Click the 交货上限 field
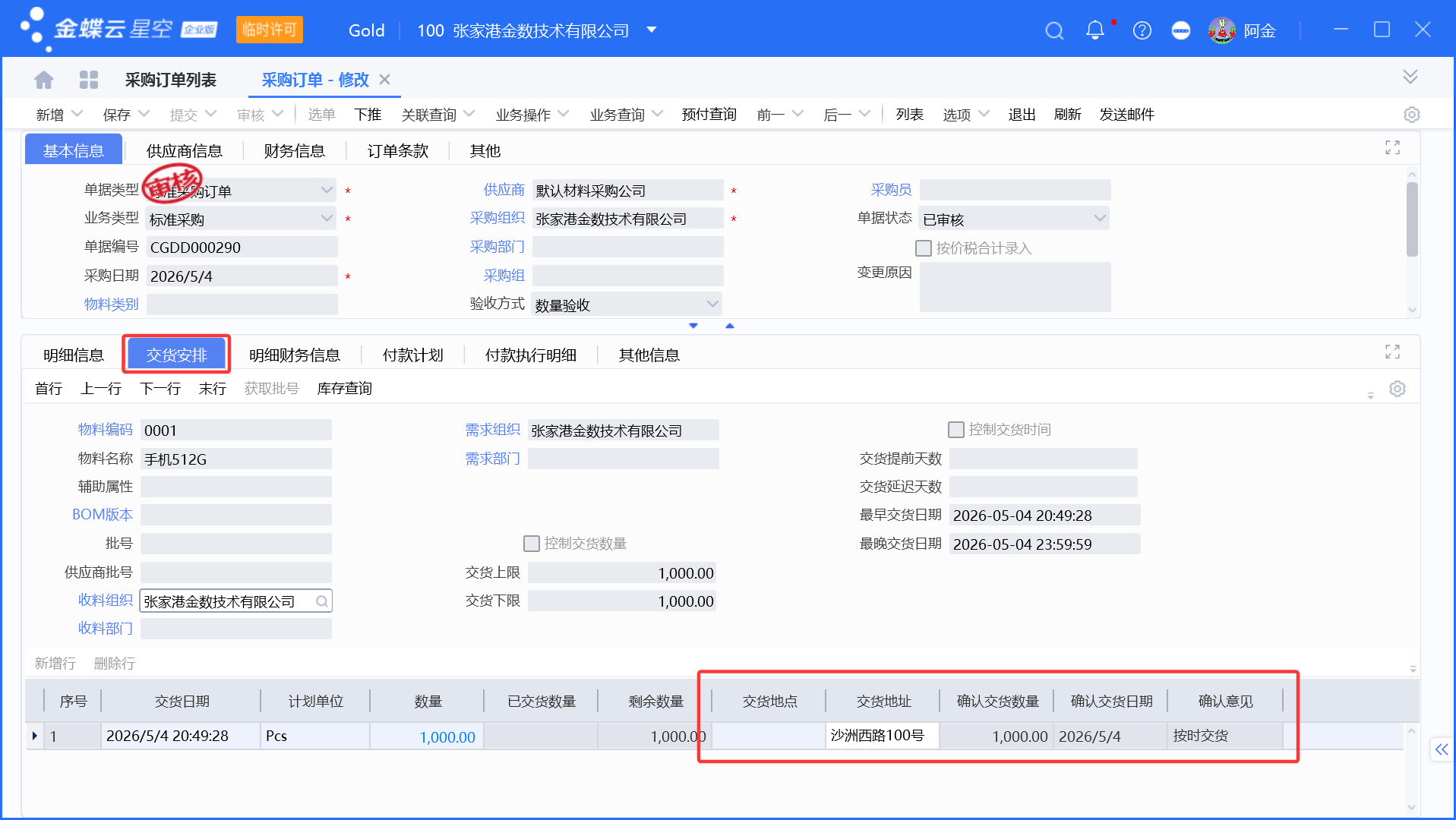The width and height of the screenshot is (1456, 820). click(x=622, y=573)
